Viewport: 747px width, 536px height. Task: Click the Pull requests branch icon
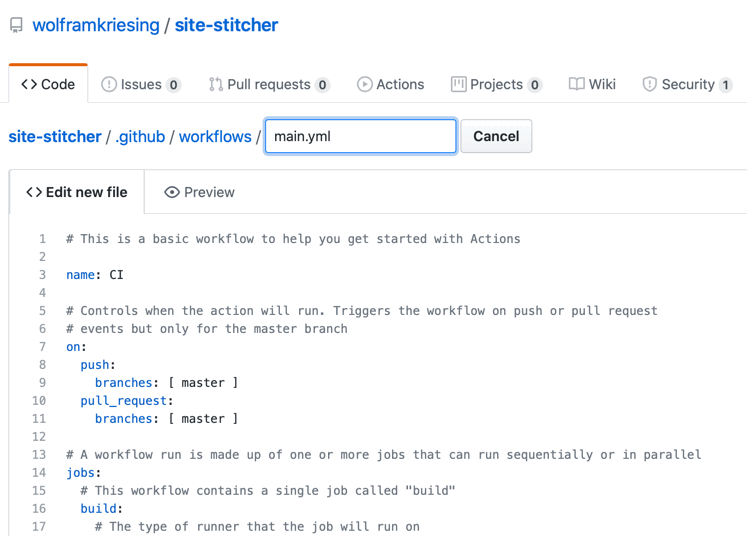(216, 84)
